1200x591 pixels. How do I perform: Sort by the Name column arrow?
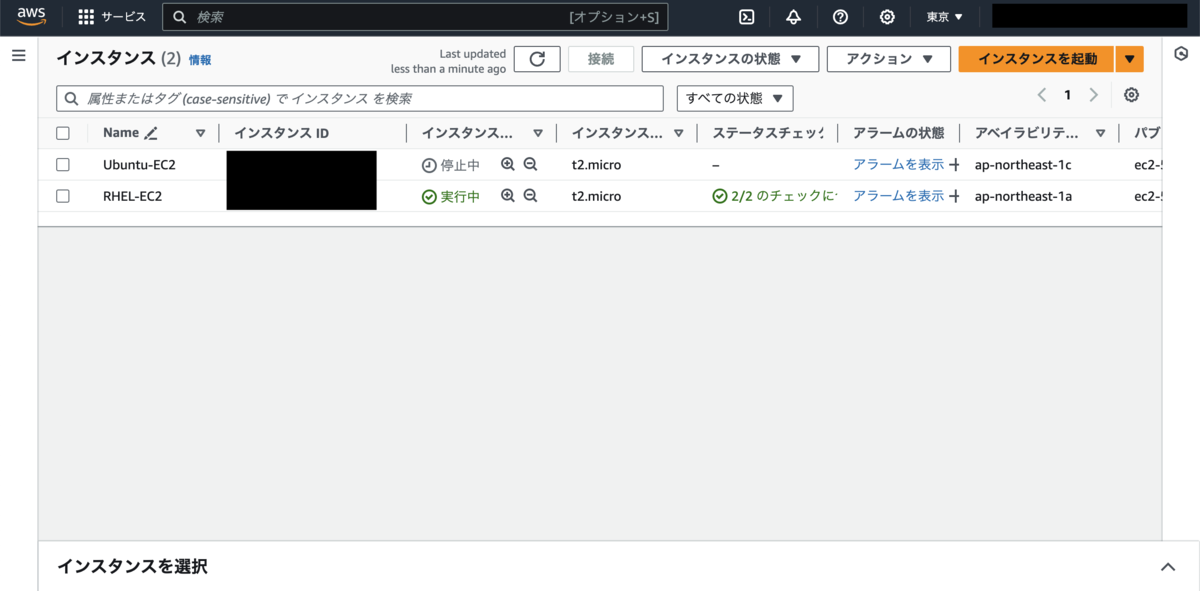pyautogui.click(x=200, y=133)
